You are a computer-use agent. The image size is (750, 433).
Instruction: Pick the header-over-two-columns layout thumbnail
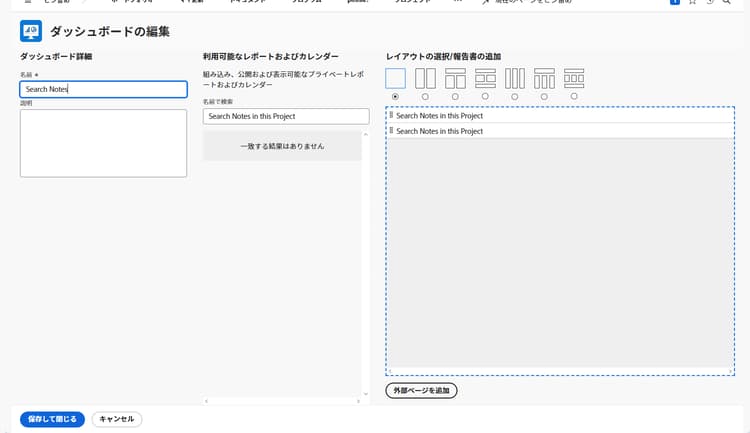point(455,78)
